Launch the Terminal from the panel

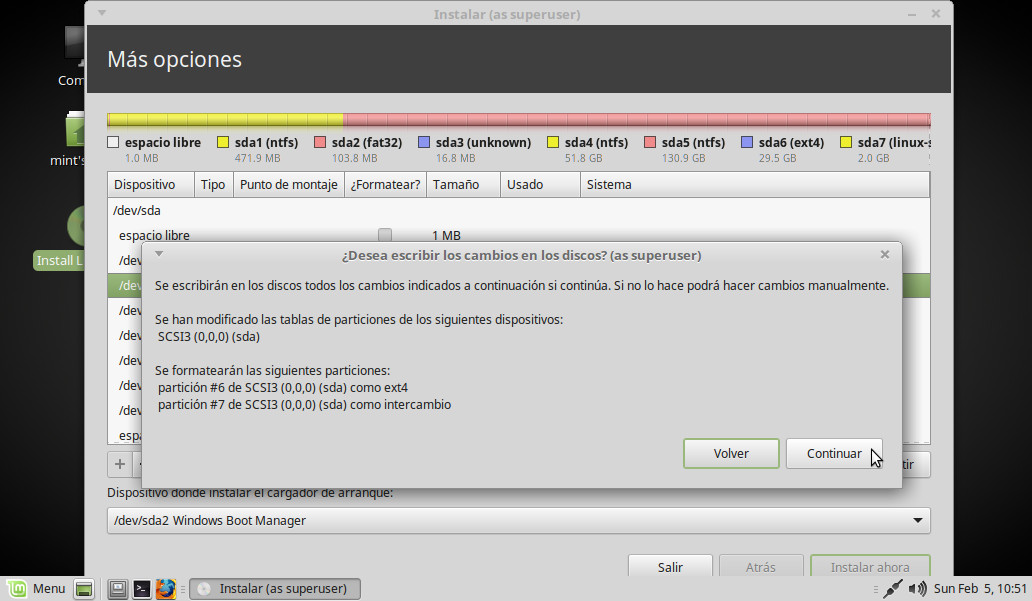tap(142, 589)
